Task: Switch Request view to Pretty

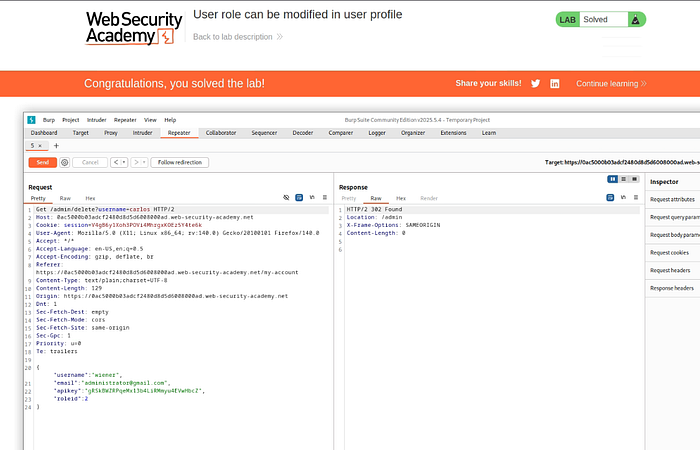Action: coord(38,198)
